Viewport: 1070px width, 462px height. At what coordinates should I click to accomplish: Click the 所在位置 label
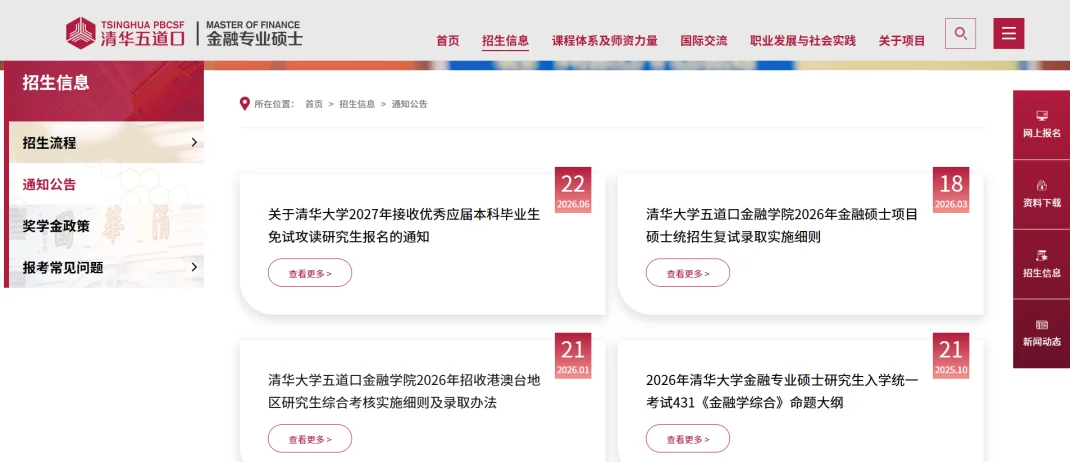[274, 104]
